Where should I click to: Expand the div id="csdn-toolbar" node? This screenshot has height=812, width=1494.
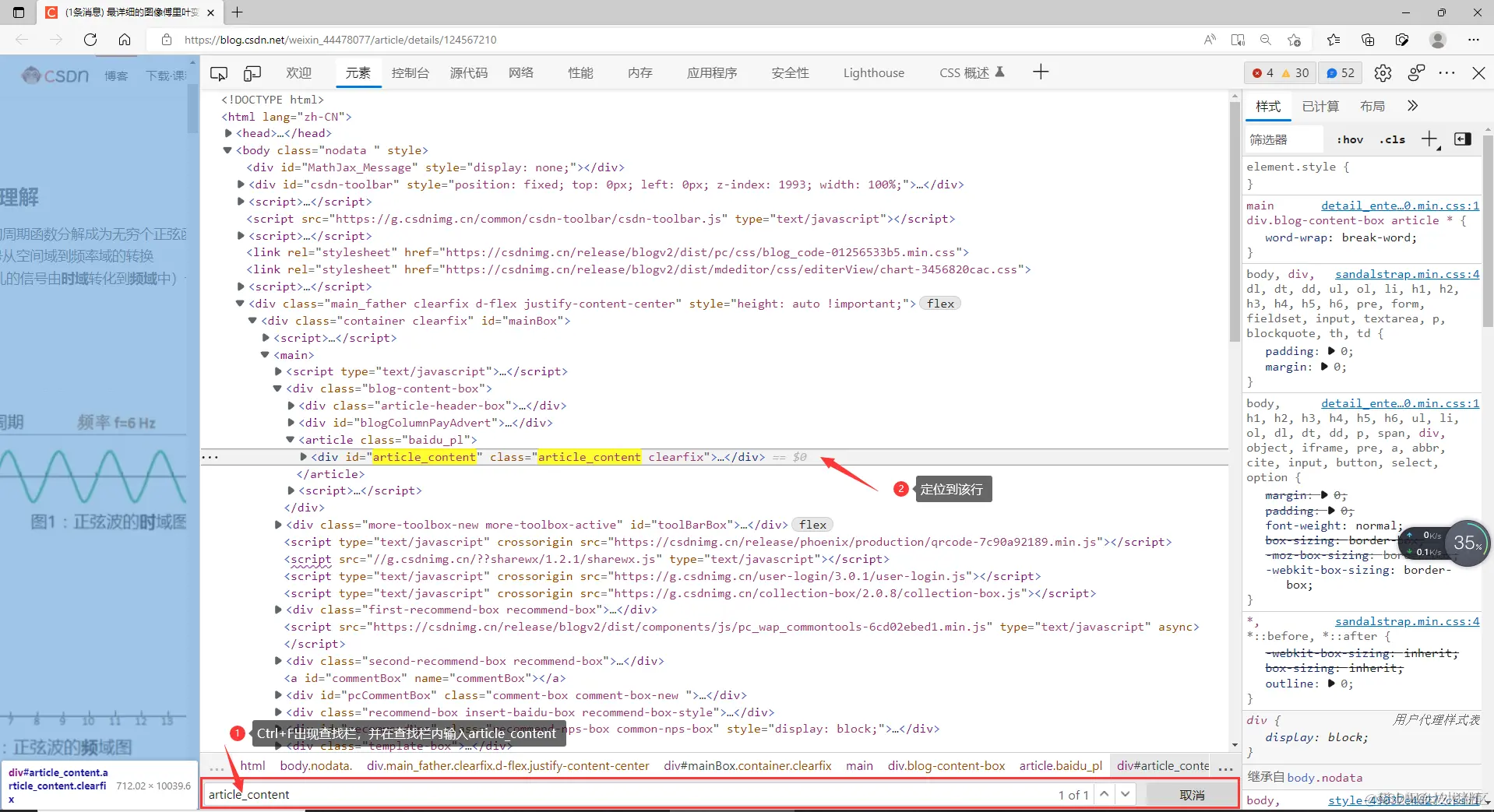point(241,185)
